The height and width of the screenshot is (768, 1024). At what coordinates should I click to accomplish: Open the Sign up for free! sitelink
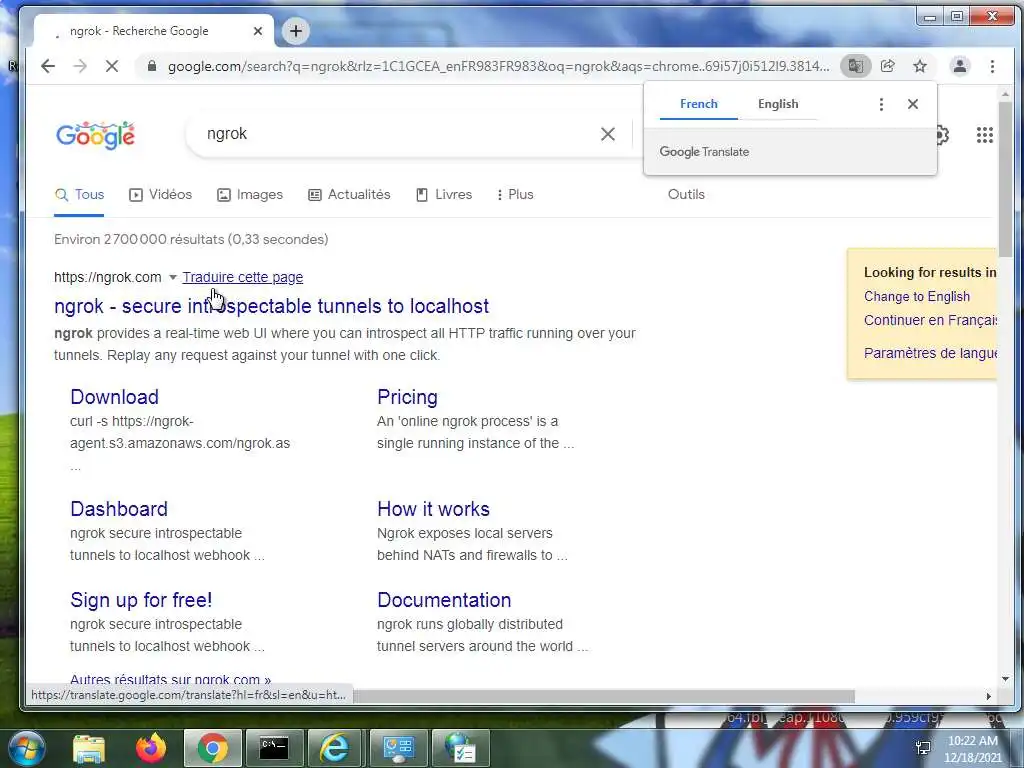pyautogui.click(x=141, y=600)
